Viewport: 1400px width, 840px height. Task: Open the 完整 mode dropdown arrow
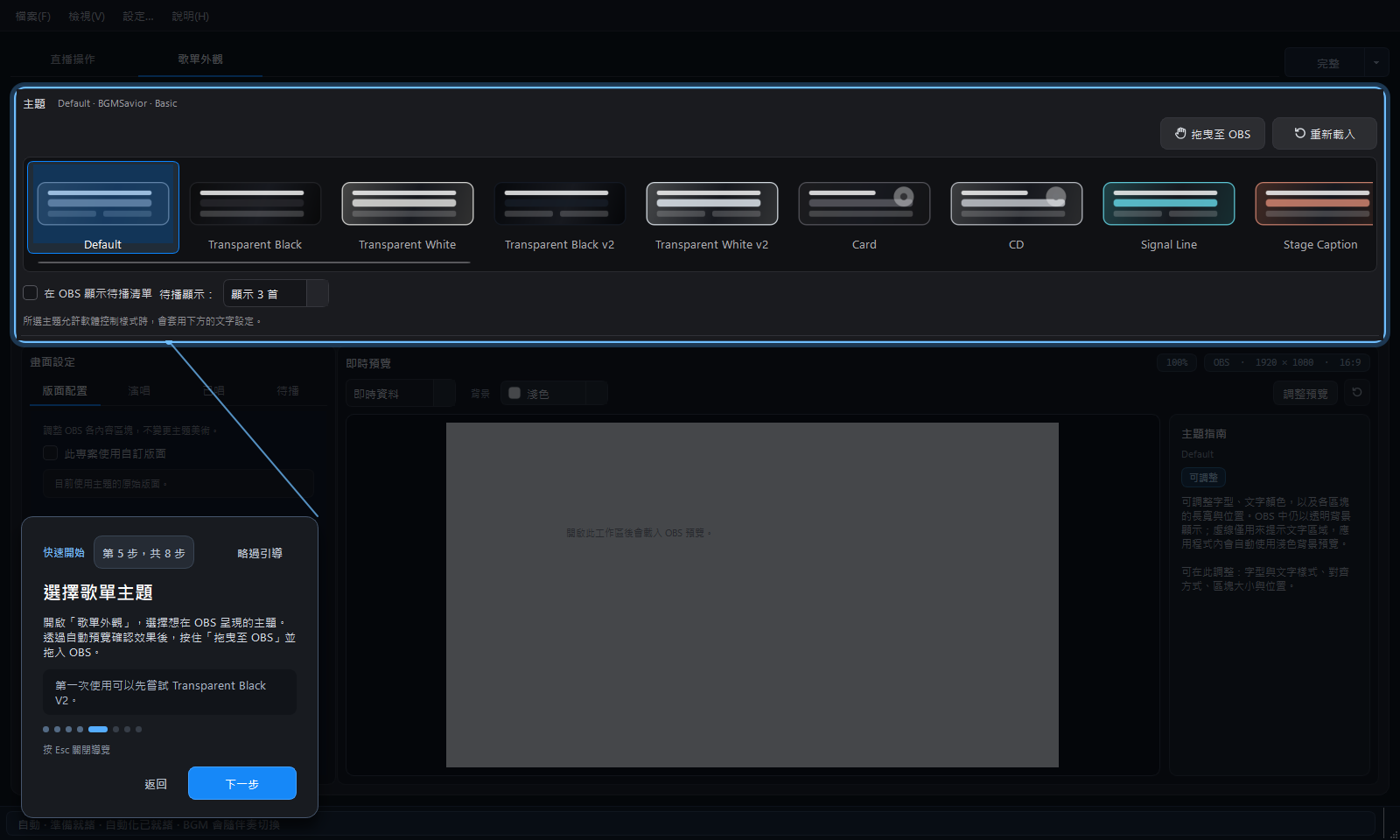[x=1376, y=63]
